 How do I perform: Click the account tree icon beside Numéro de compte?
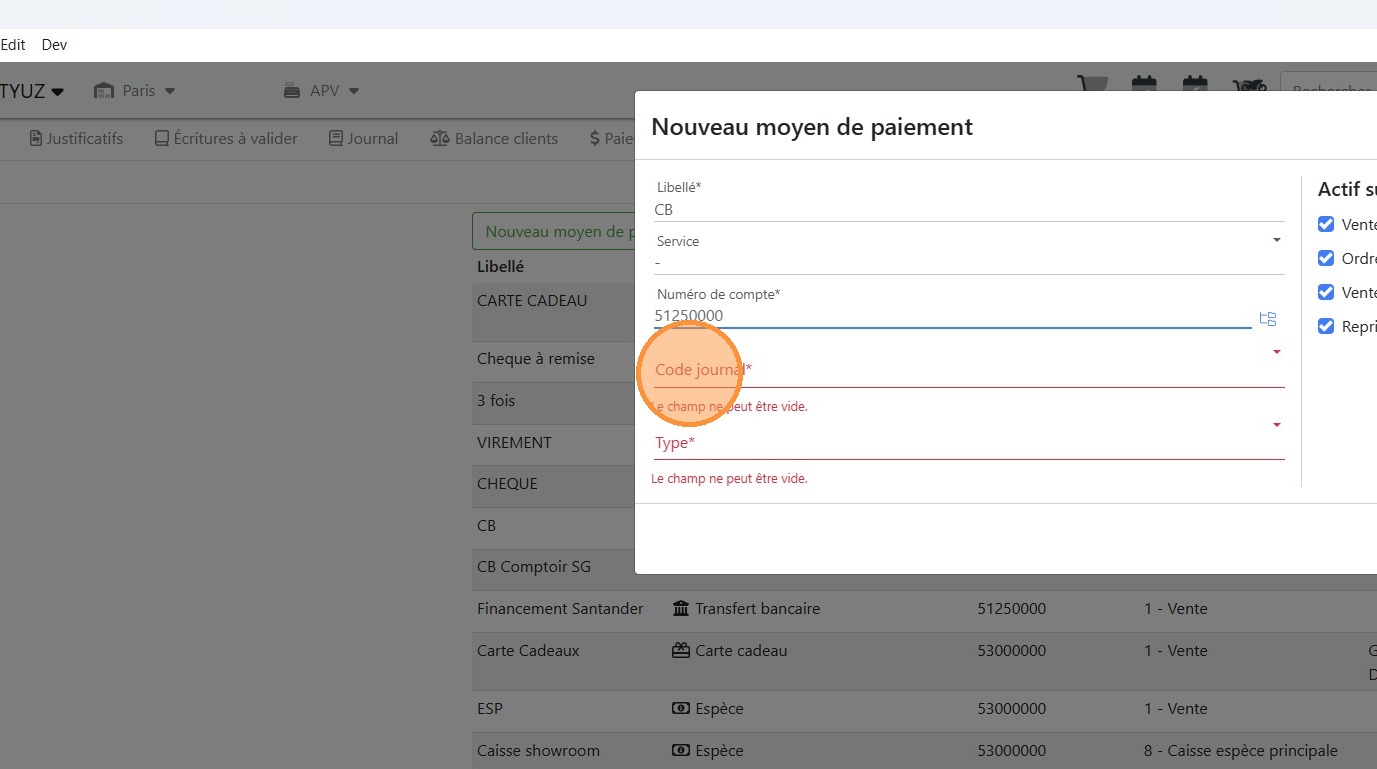click(x=1268, y=319)
